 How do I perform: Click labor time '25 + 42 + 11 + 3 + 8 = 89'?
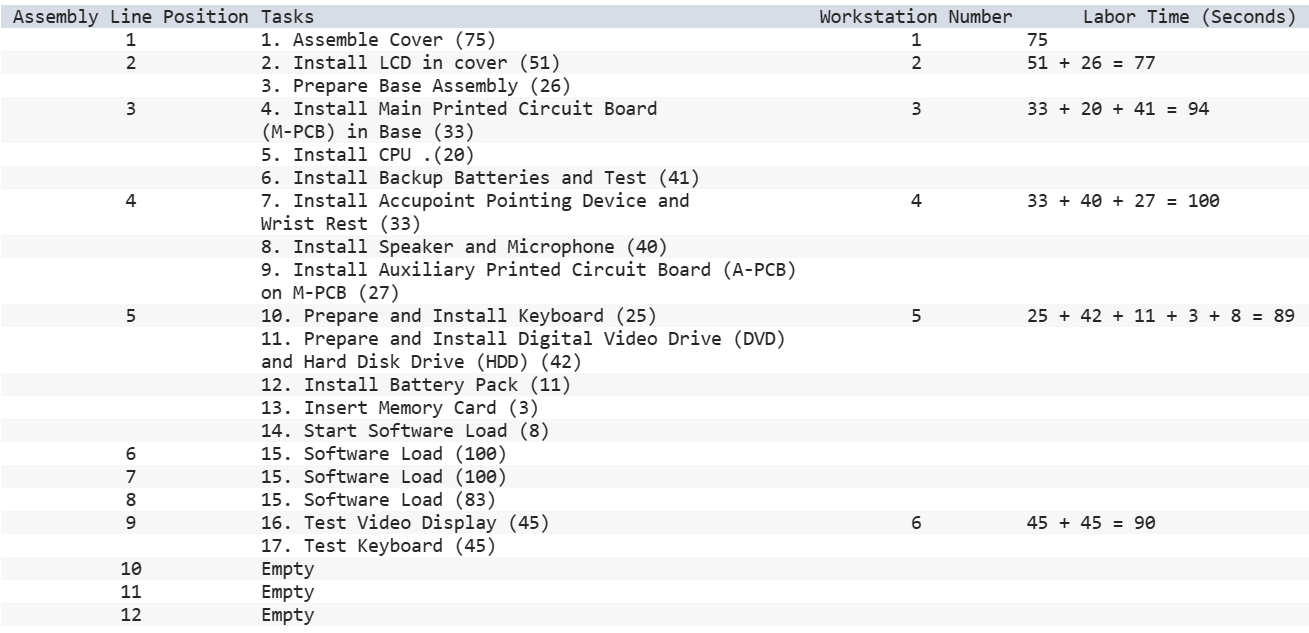1161,317
